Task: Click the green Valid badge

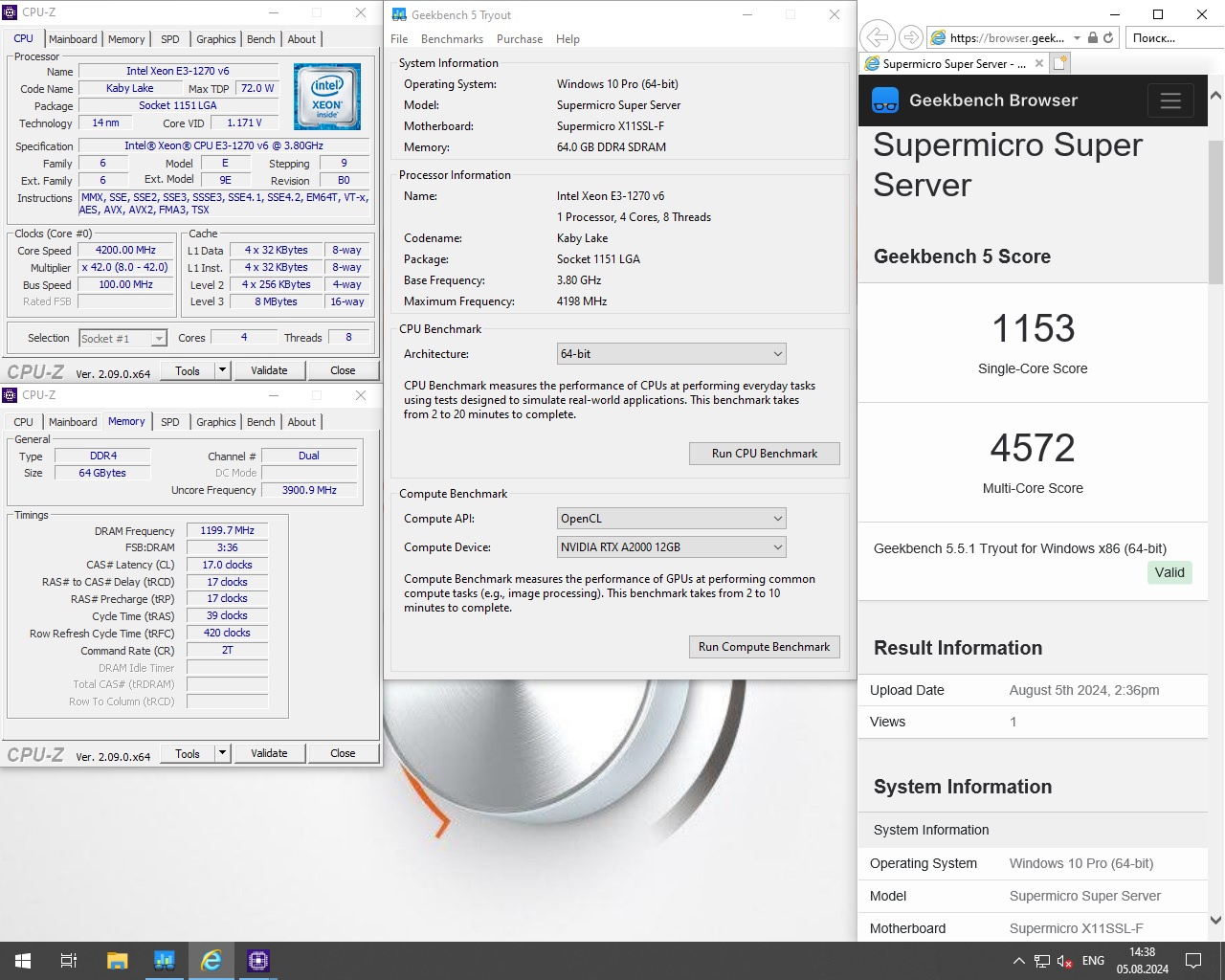Action: point(1169,572)
